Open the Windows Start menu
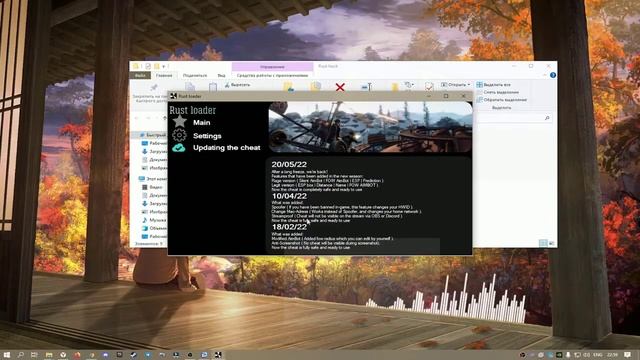This screenshot has height=360, width=640. click(x=7, y=355)
